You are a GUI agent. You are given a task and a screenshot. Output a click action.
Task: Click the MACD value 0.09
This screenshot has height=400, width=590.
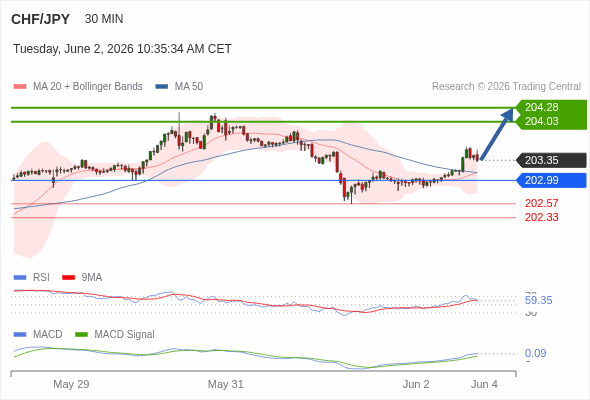(535, 353)
